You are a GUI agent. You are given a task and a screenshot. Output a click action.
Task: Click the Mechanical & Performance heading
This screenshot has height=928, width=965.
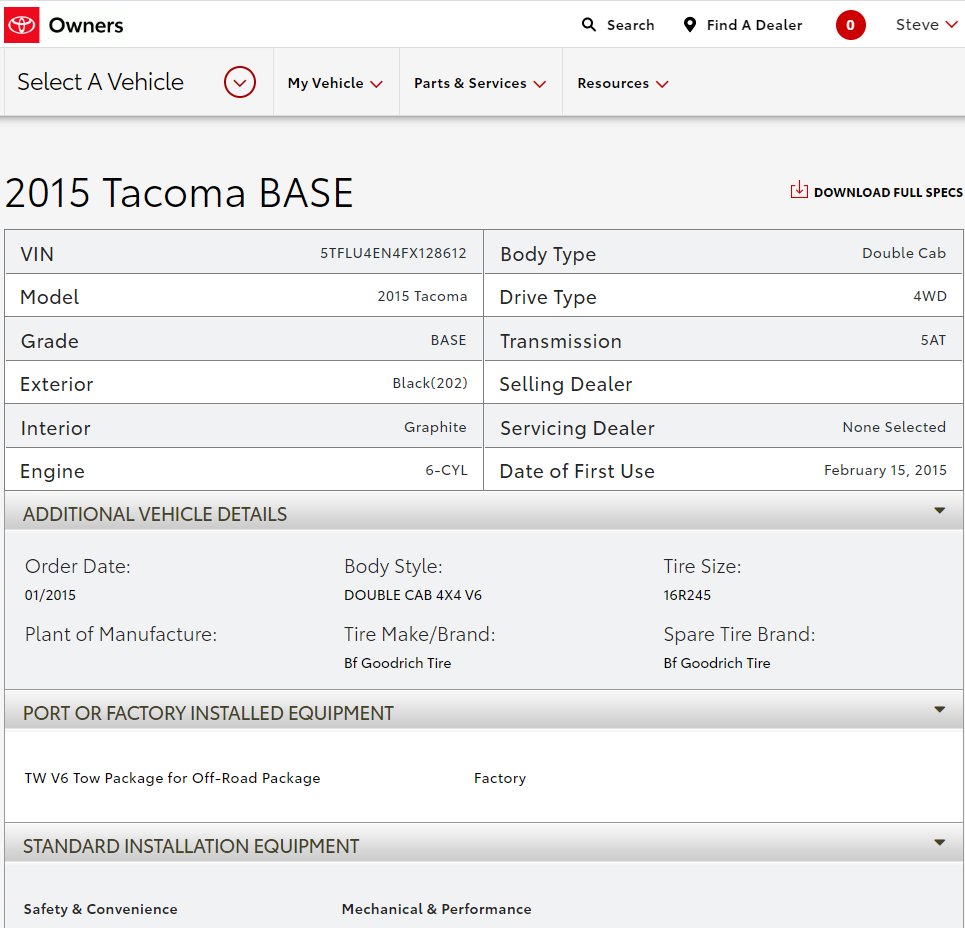[x=436, y=909]
